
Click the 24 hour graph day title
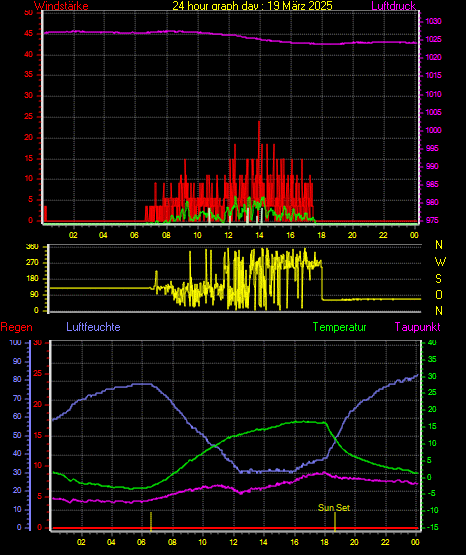(x=252, y=6)
